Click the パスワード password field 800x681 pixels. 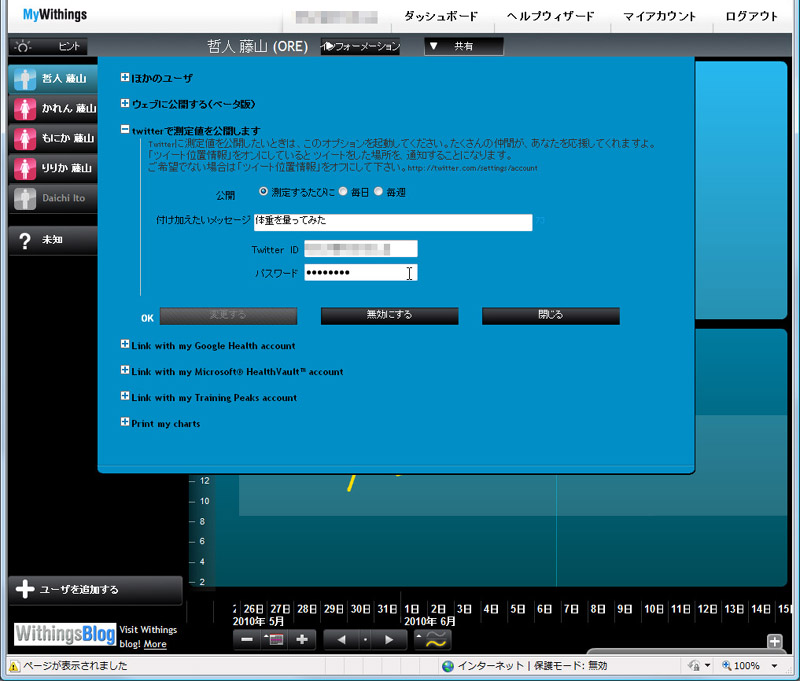point(361,272)
